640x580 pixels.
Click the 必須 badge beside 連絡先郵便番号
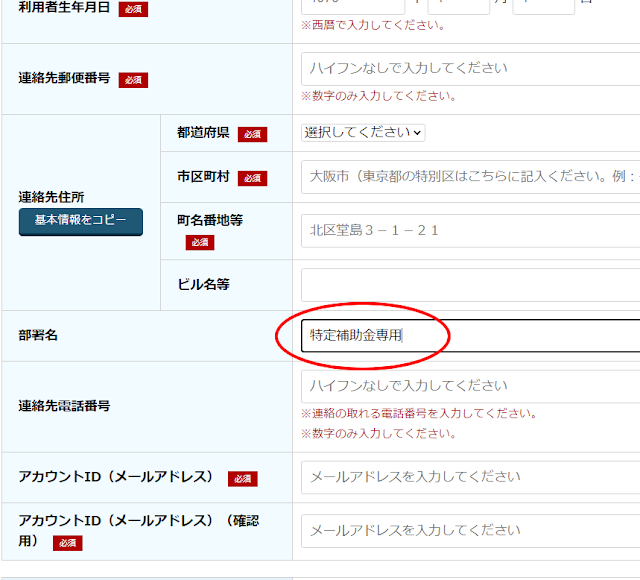tap(133, 80)
